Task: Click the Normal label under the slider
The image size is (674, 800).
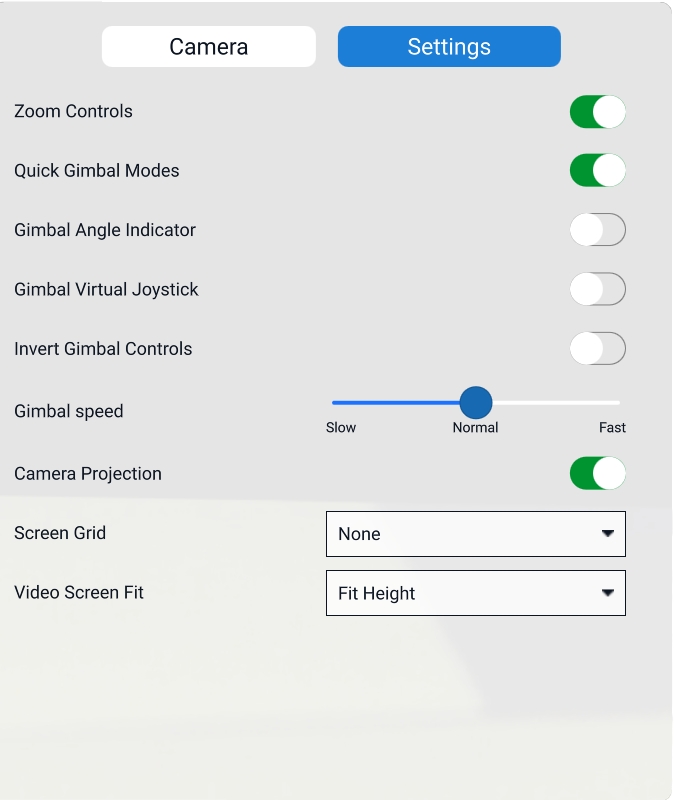Action: (475, 428)
